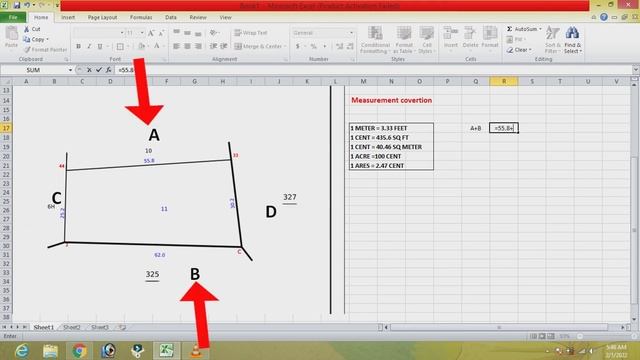Toggle Italic formatting
Image resolution: width=640 pixels, height=360 pixels.
coord(89,47)
